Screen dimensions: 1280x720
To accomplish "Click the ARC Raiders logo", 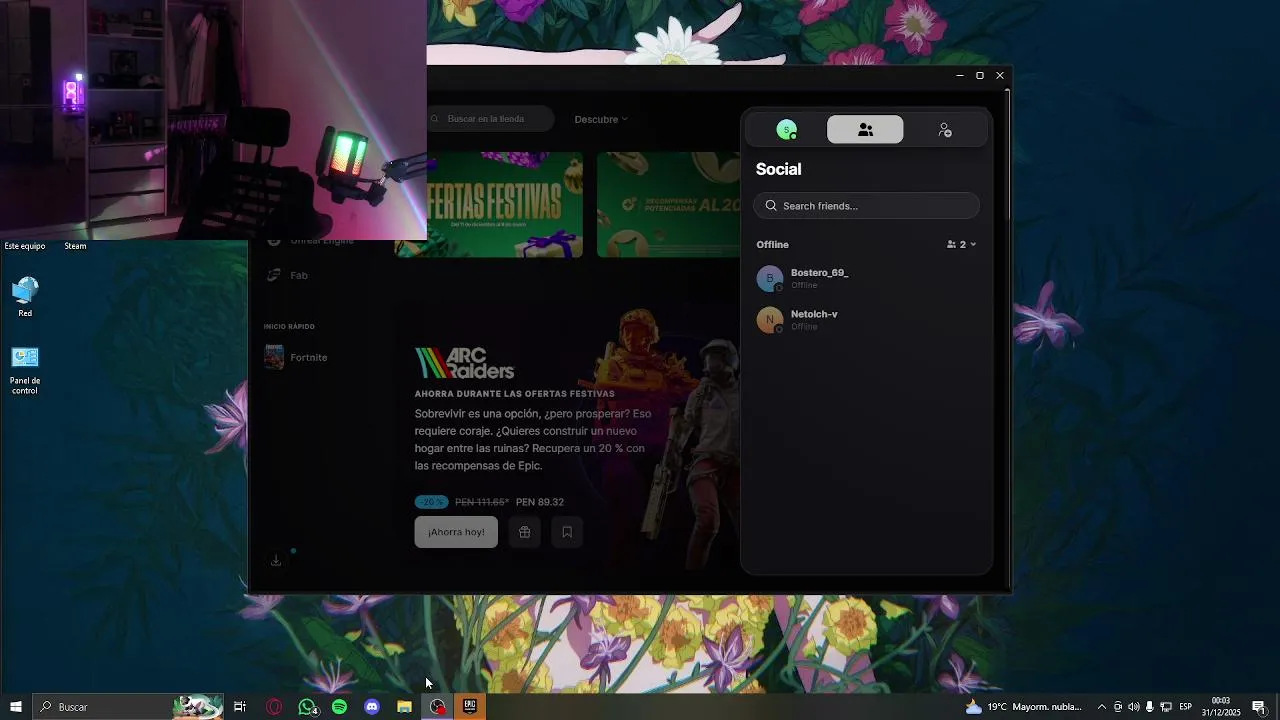I will 464,363.
